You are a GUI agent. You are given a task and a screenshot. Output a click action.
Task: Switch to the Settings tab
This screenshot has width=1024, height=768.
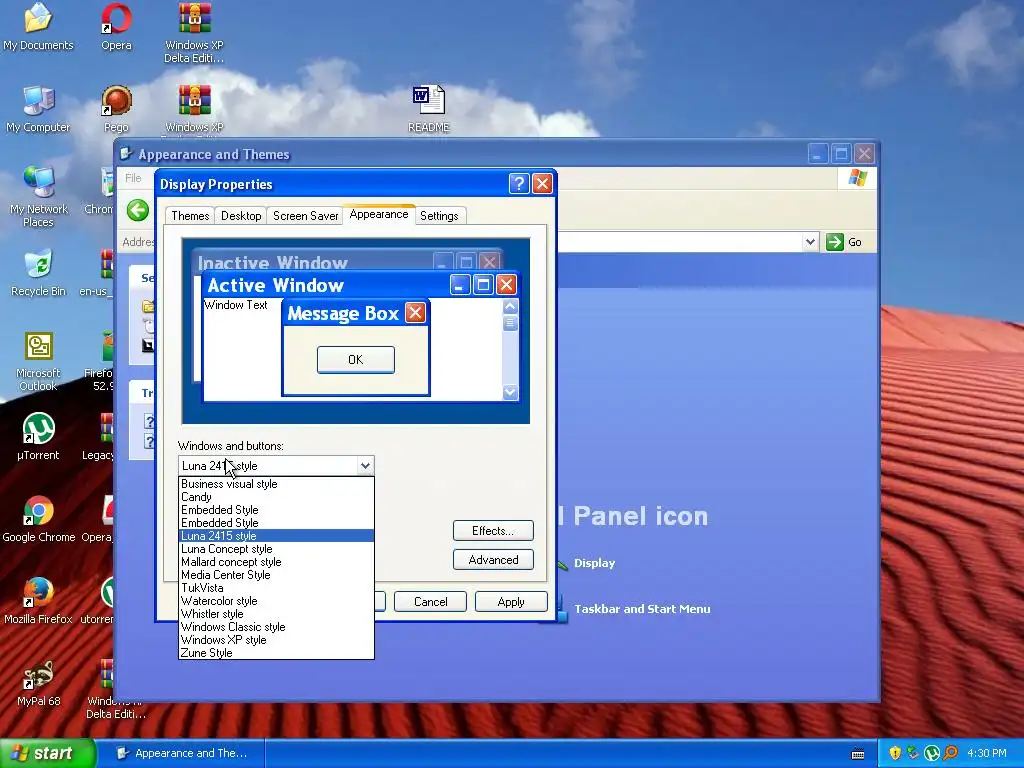[x=439, y=216]
